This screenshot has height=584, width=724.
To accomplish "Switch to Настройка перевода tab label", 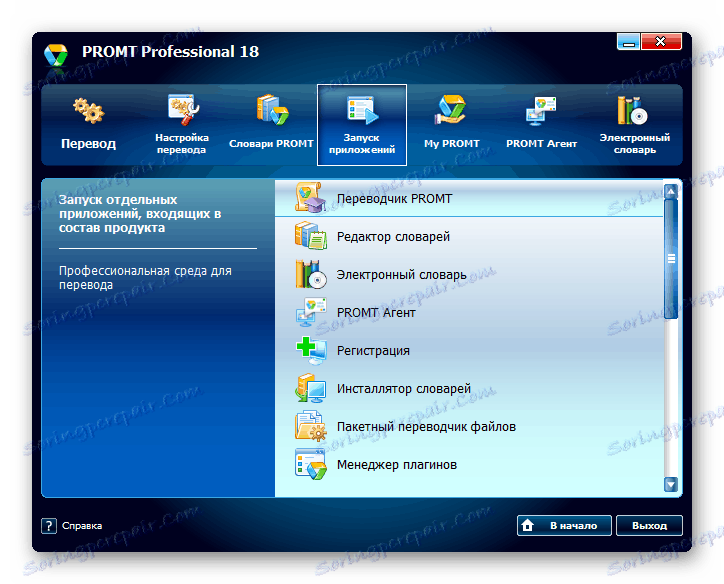I will [181, 144].
